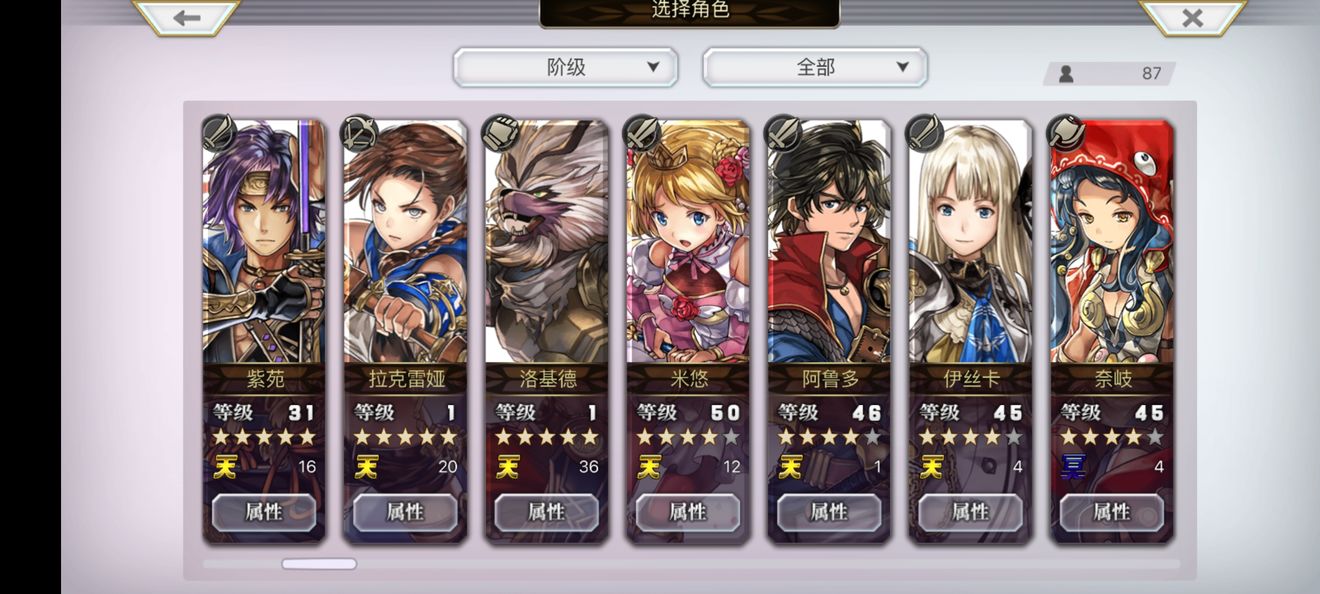Click the 天 element icon under 阿鲁多
Viewport: 1320px width, 594px height.
[791, 466]
